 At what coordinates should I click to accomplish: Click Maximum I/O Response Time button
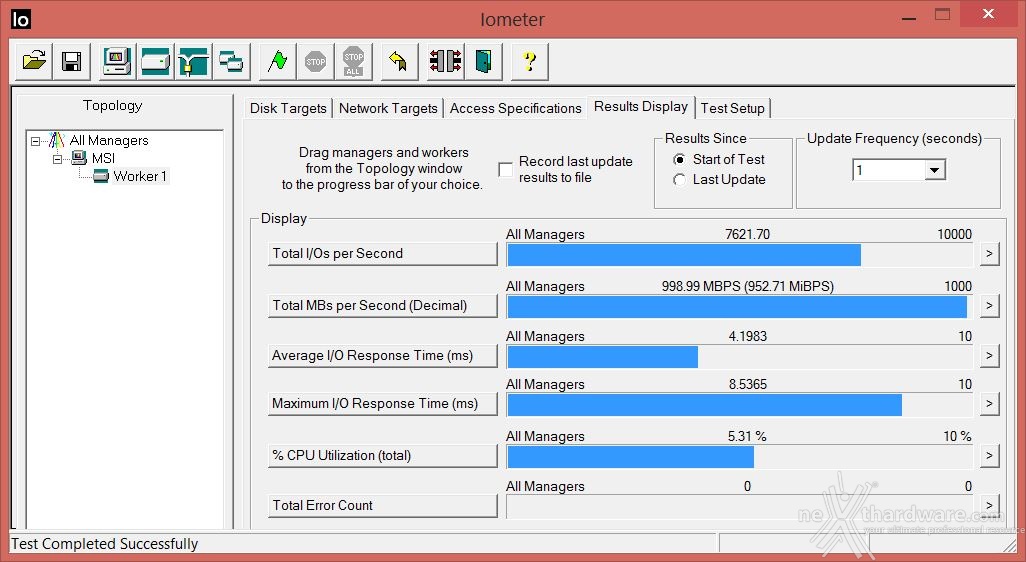[383, 404]
